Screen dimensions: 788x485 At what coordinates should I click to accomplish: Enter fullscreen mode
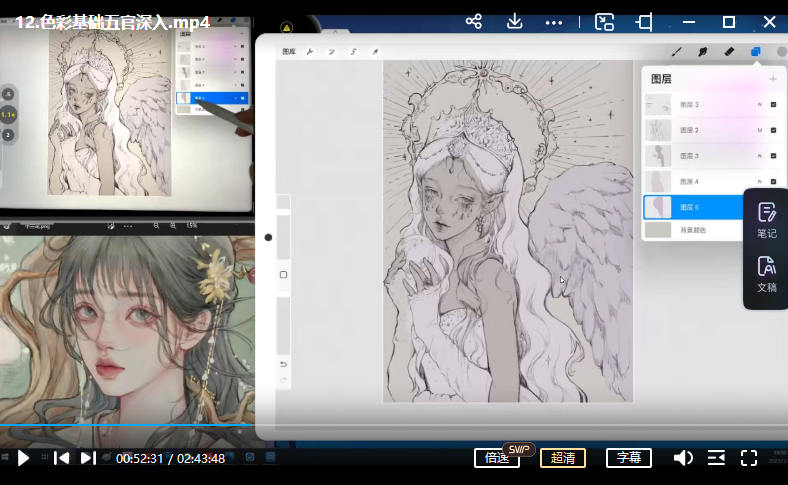coord(749,458)
